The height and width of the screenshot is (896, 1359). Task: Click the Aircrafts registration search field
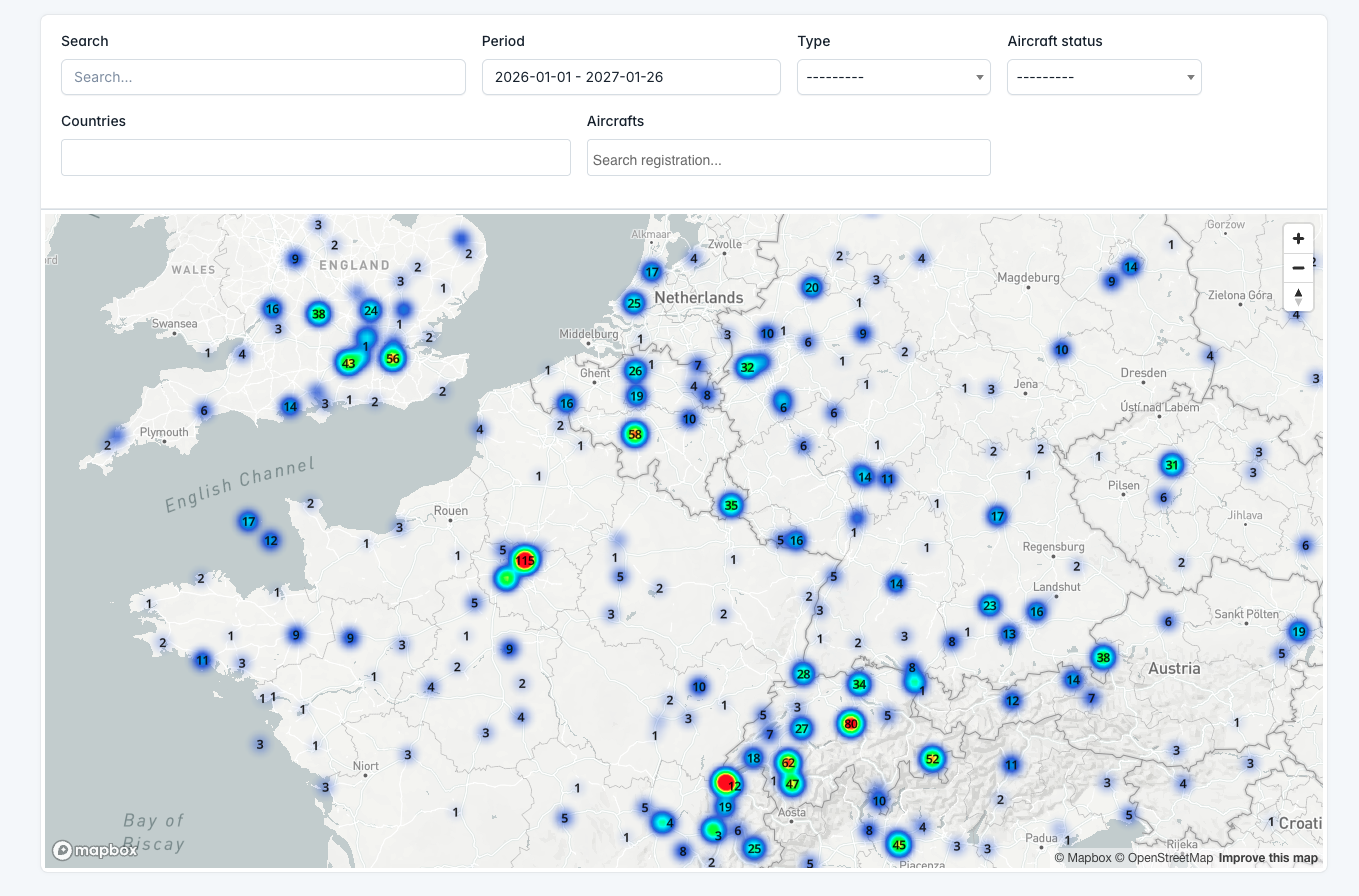coord(788,158)
